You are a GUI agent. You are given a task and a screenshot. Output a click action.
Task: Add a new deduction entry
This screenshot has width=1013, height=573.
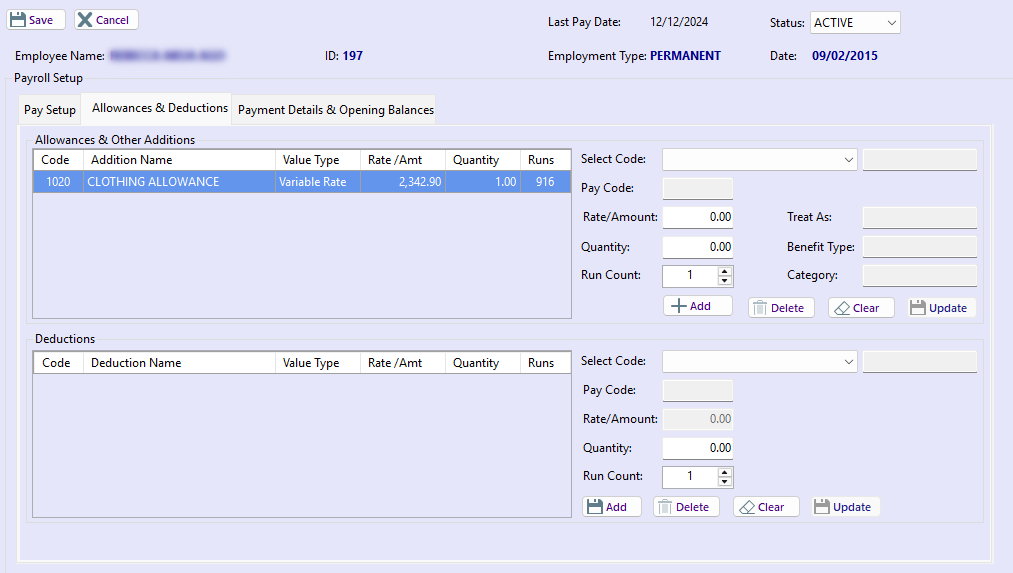point(611,507)
